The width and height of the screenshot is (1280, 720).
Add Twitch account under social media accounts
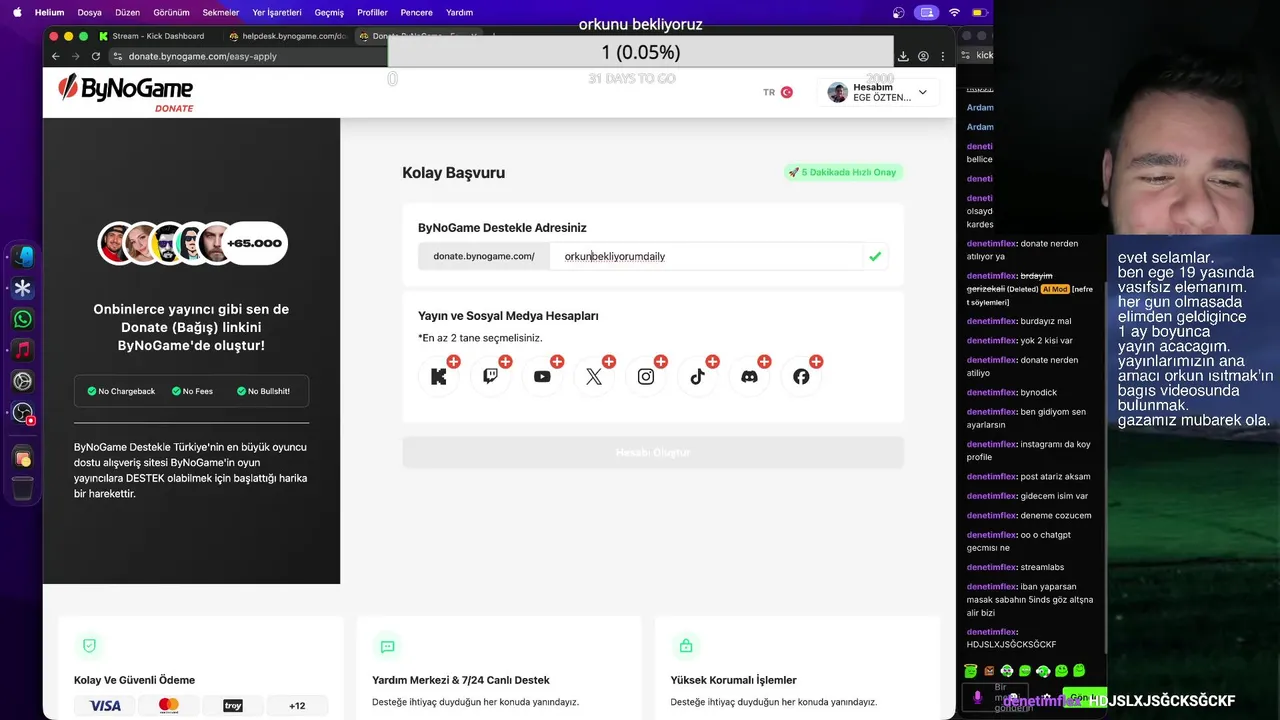491,376
